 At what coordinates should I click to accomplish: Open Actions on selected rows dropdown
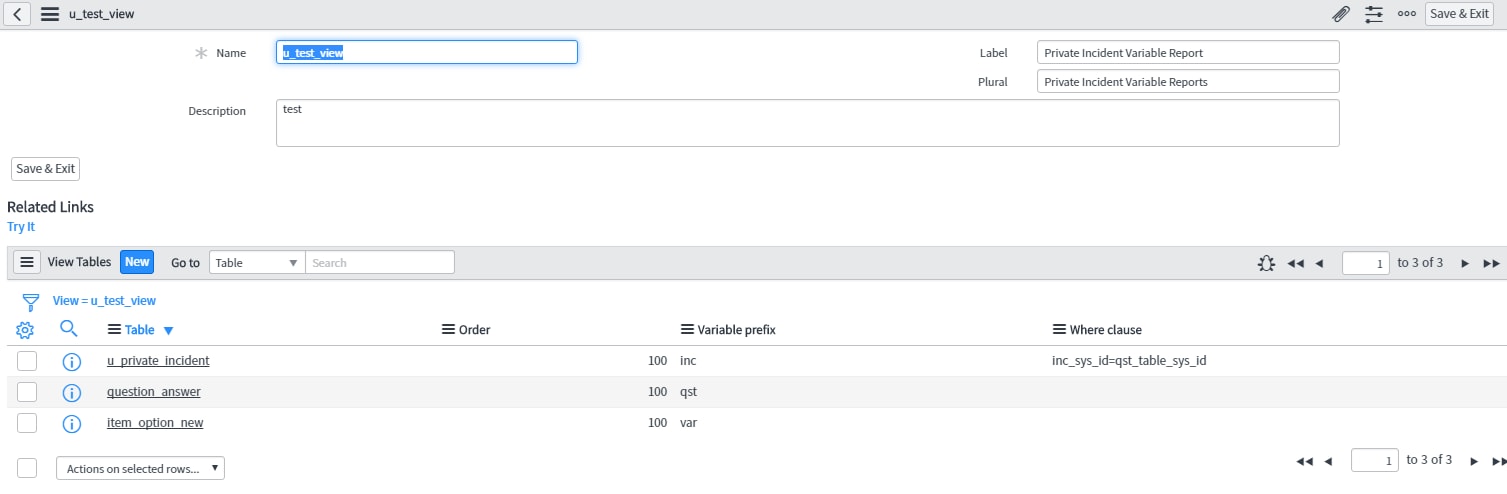(140, 468)
